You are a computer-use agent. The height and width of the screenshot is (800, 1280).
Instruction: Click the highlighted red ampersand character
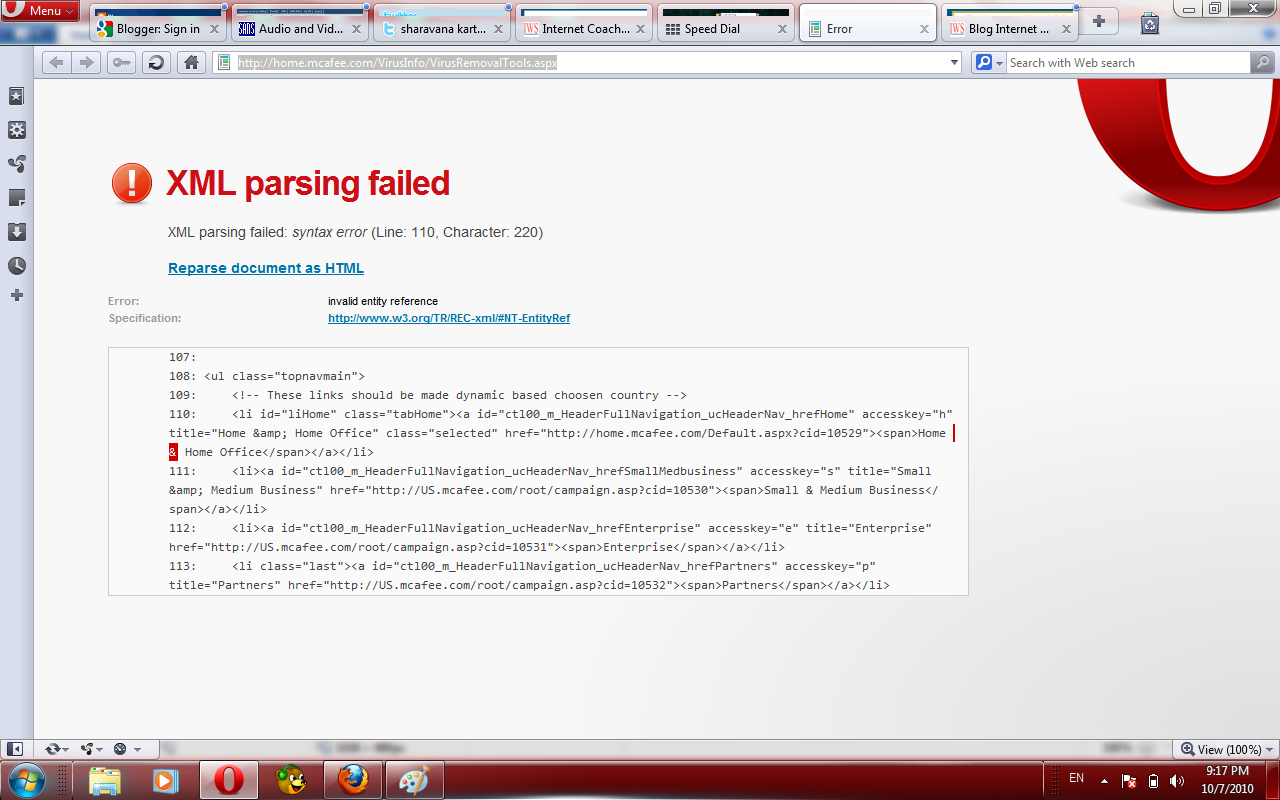click(173, 452)
